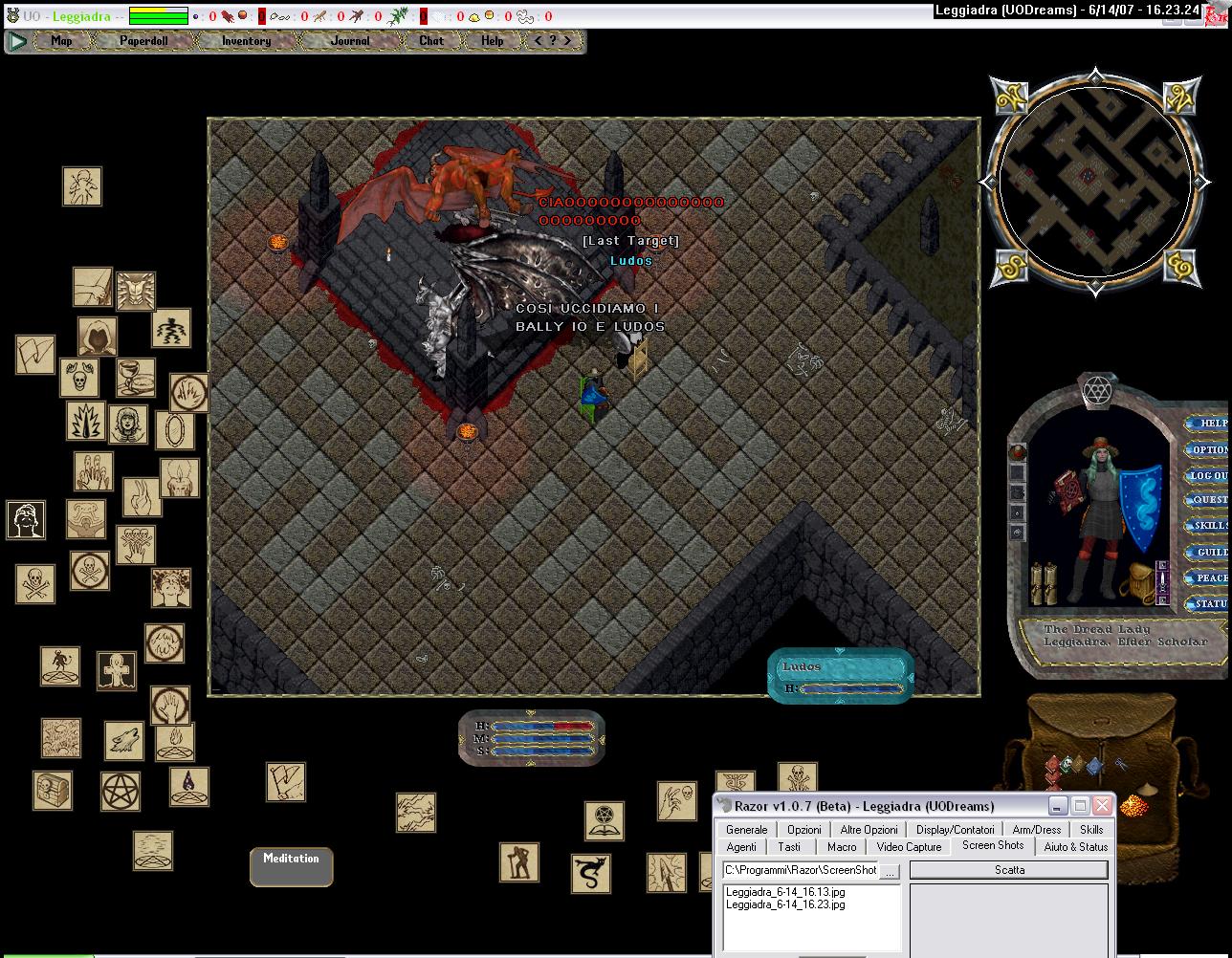Screen dimensions: 1232x958
Task: Cast the lightning cracks spell icon
Action: point(416,813)
